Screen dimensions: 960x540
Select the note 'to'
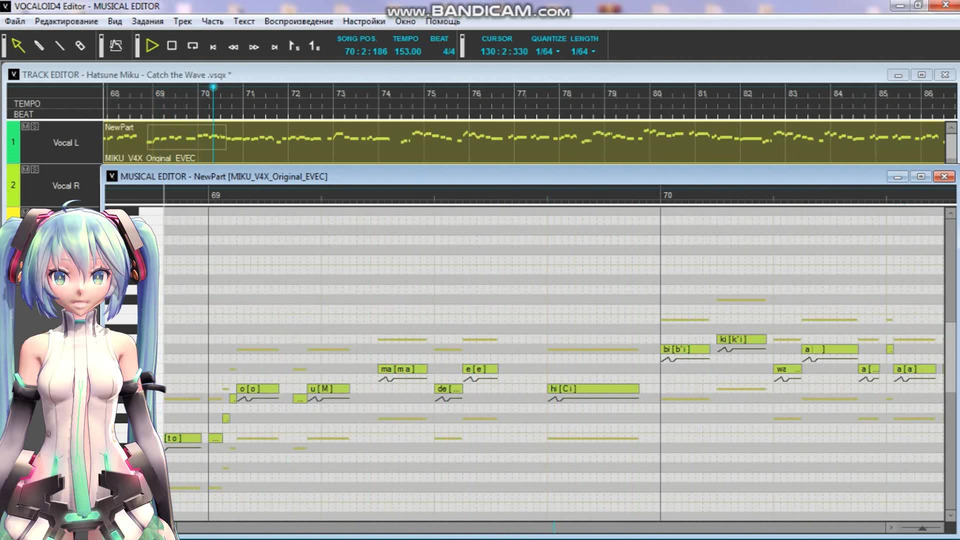coord(183,438)
